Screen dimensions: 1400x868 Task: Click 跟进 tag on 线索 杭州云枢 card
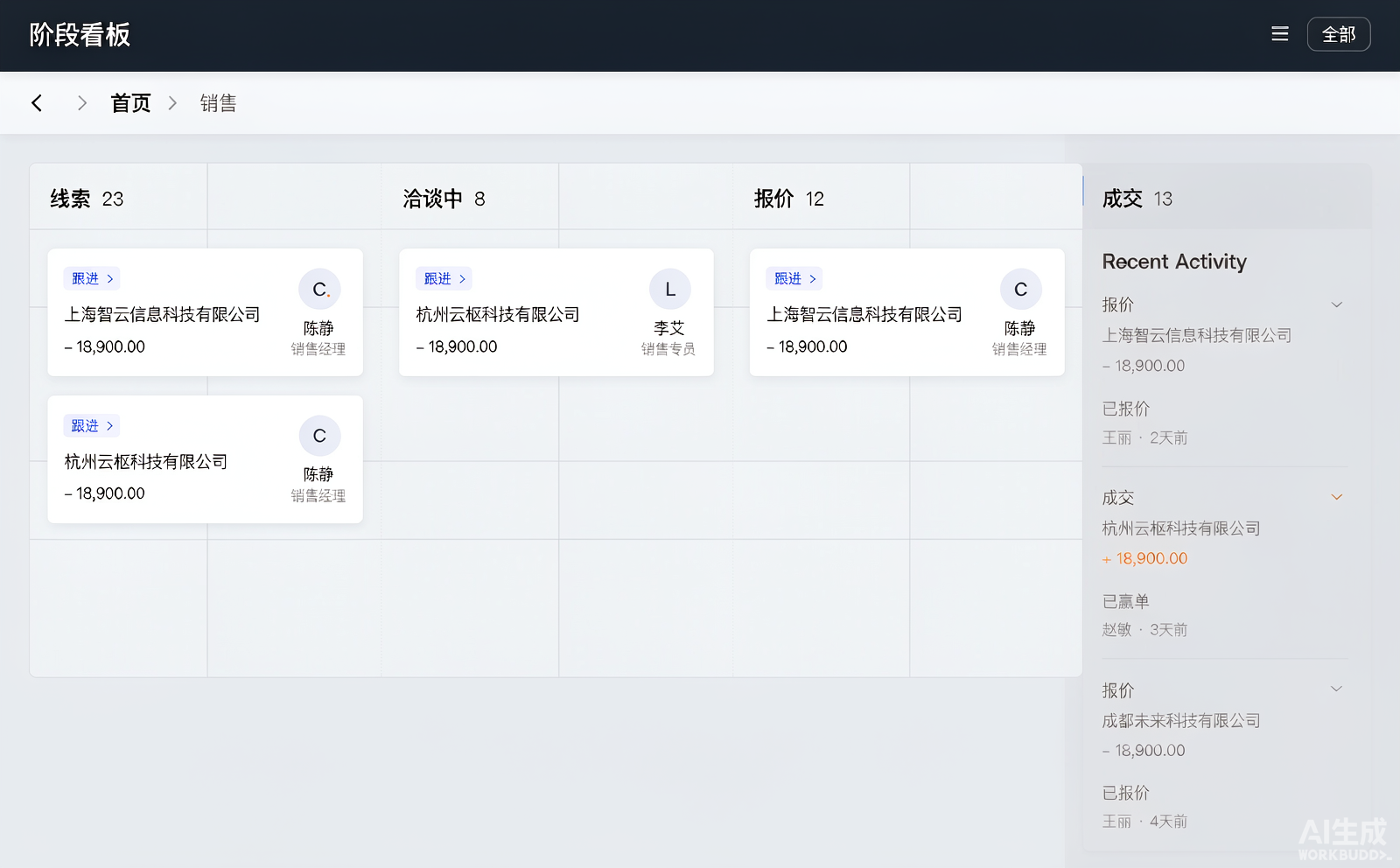[x=92, y=425]
